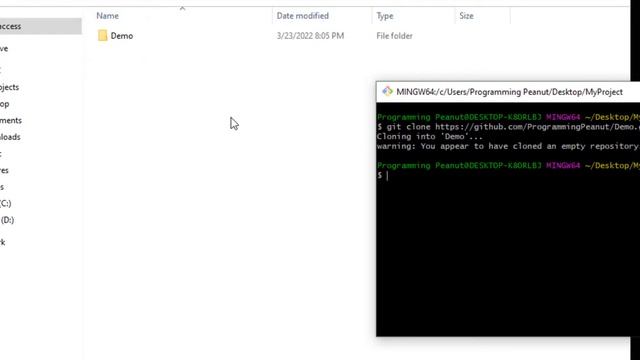Click the Git Bash window icon
Image resolution: width=640 pixels, height=360 pixels.
[x=387, y=91]
